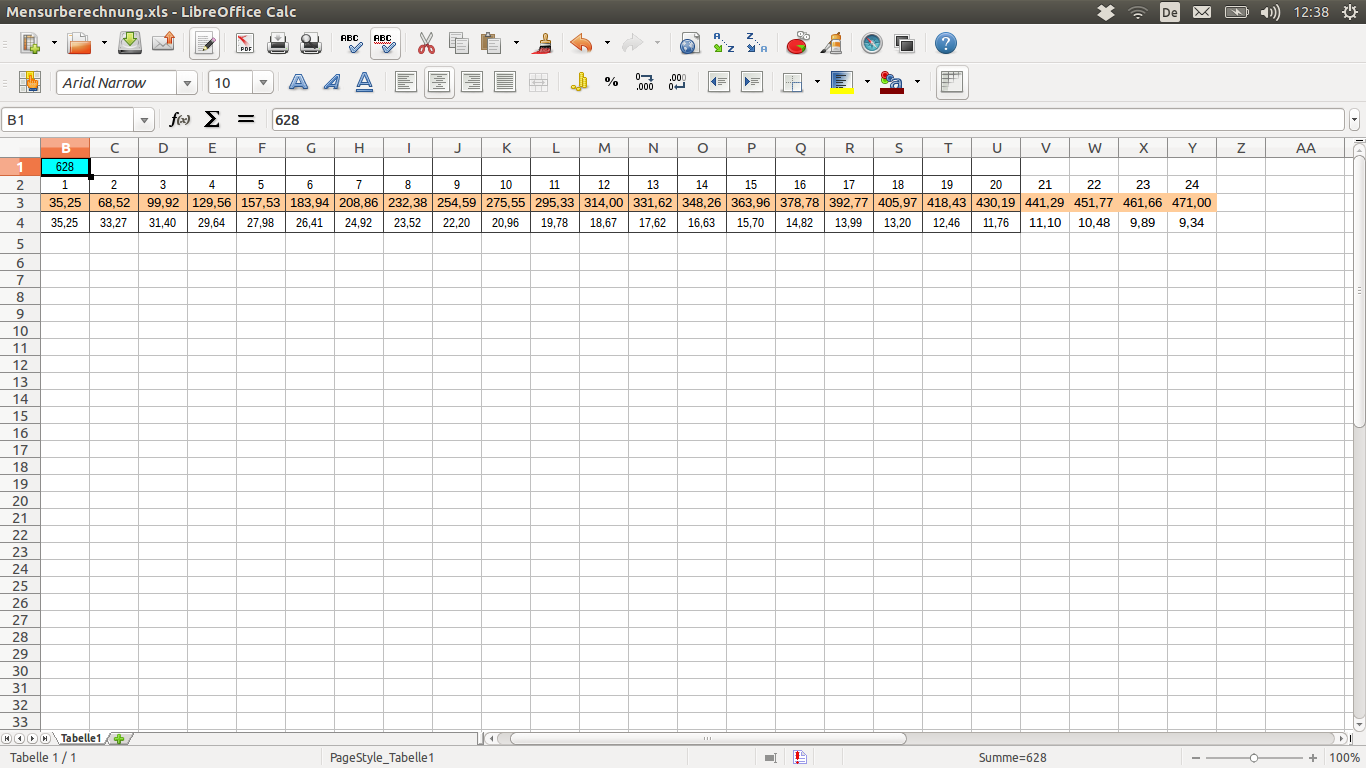1366x768 pixels.
Task: Open Page Preview icon
Action: (311, 43)
